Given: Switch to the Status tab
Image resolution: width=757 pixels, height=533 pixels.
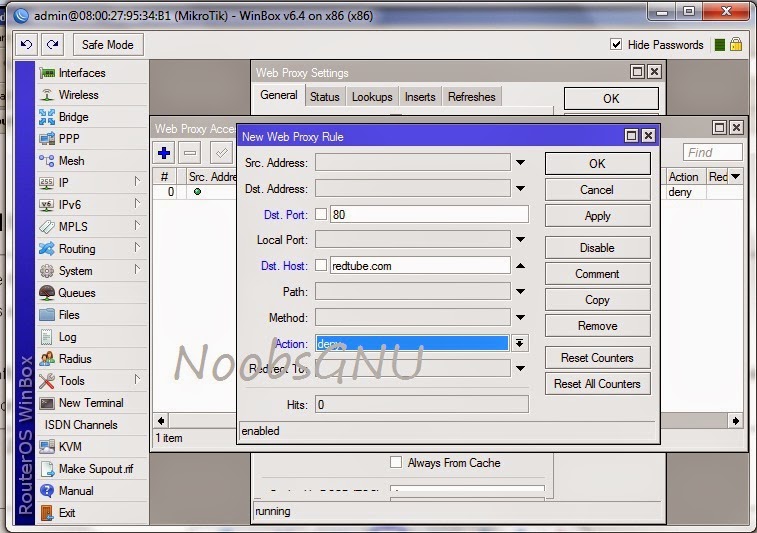Looking at the screenshot, I should (324, 97).
